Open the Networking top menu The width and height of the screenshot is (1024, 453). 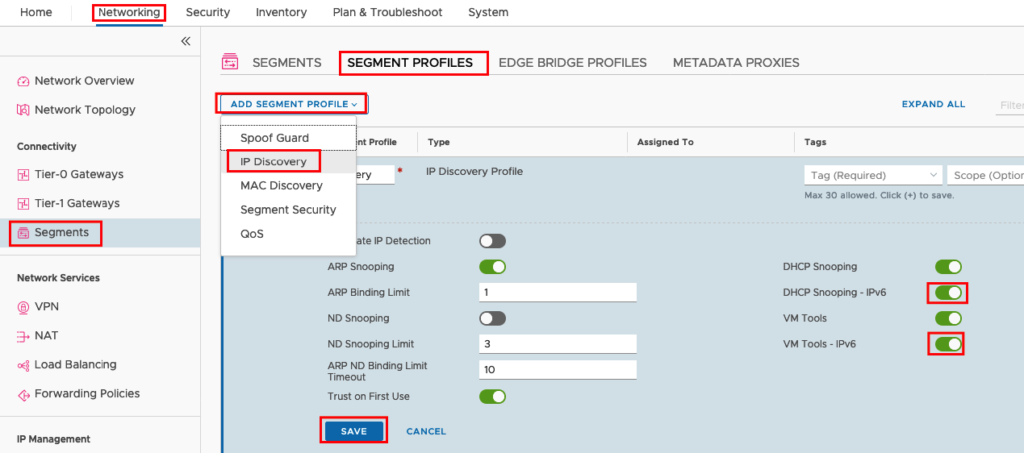pyautogui.click(x=129, y=12)
